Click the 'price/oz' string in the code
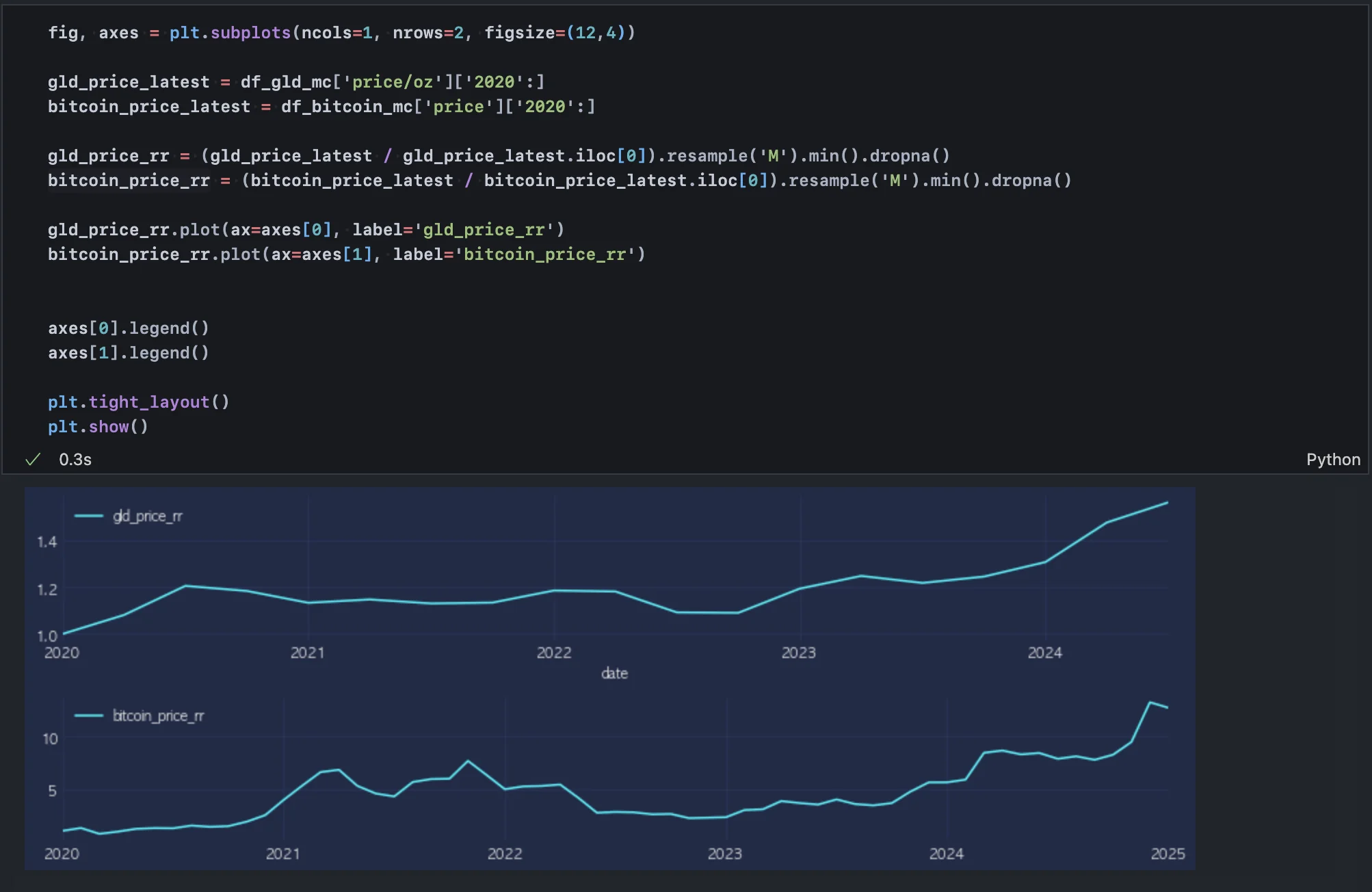This screenshot has width=1372, height=892. coord(393,82)
